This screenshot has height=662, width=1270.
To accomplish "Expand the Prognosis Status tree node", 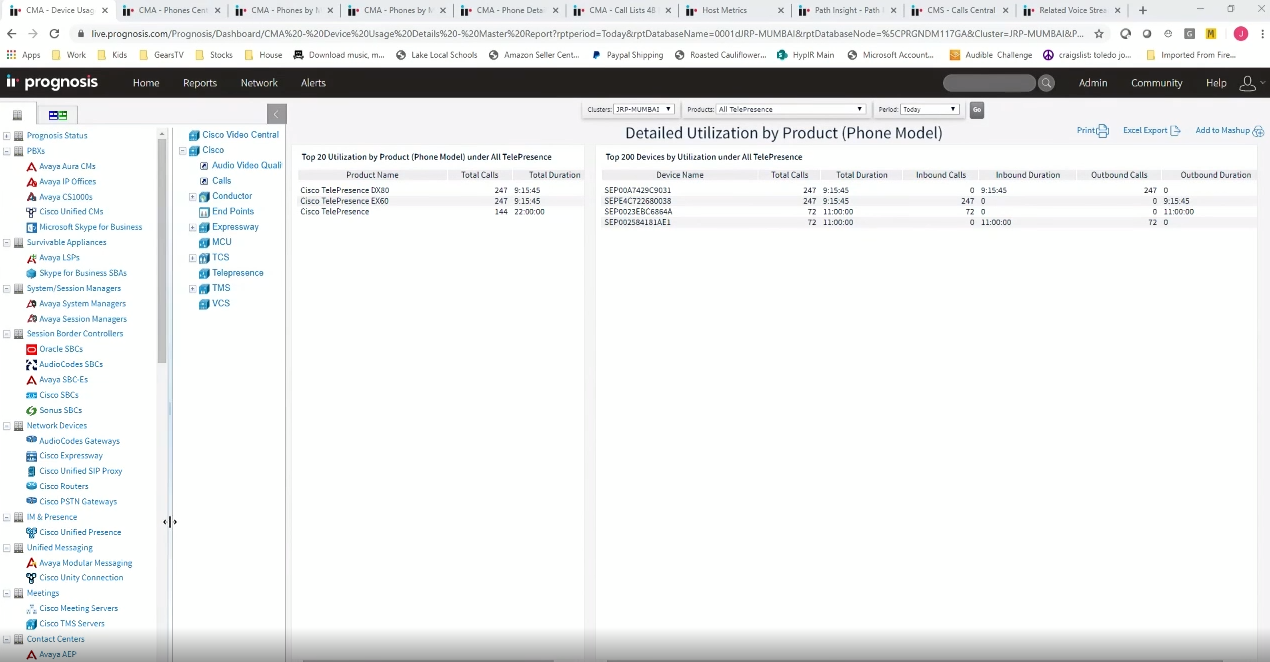I will click(x=7, y=136).
